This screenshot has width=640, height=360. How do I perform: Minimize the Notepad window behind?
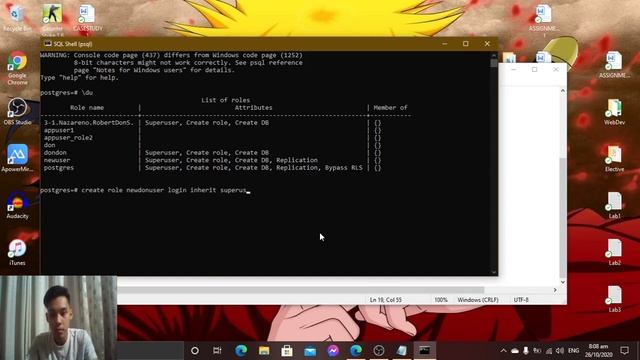click(513, 69)
